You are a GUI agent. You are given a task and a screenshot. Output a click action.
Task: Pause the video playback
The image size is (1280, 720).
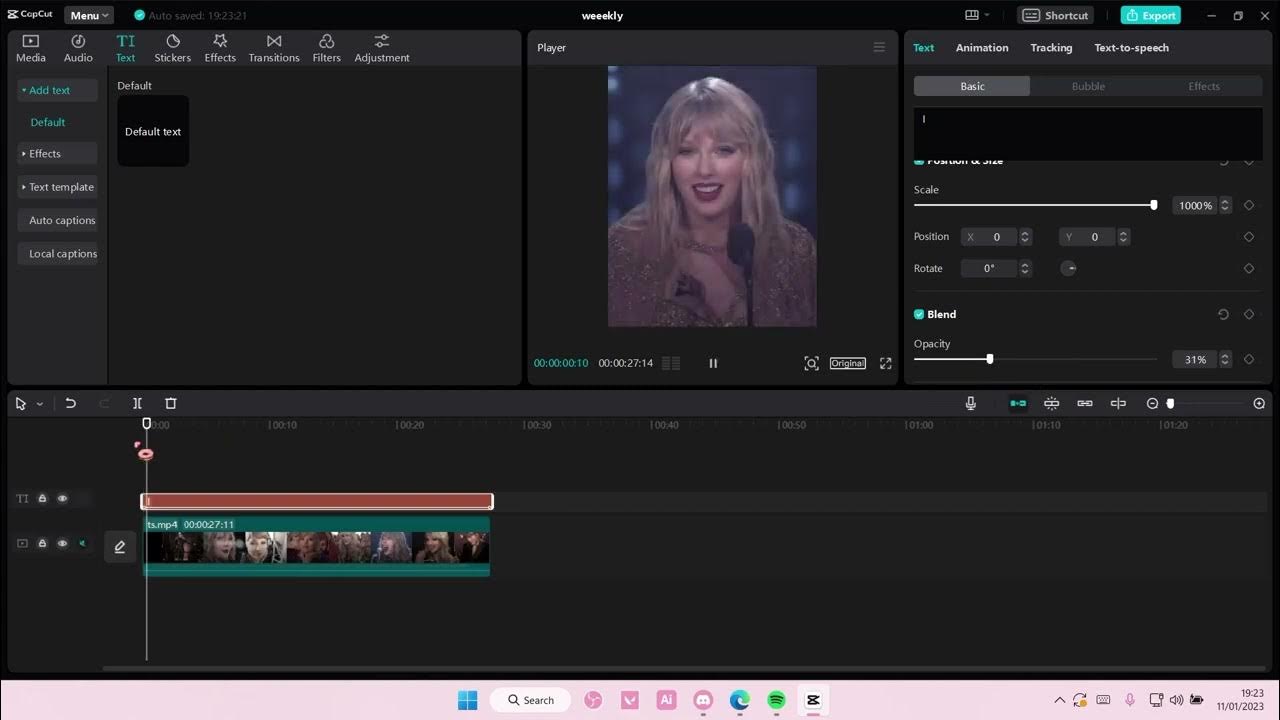(x=713, y=363)
